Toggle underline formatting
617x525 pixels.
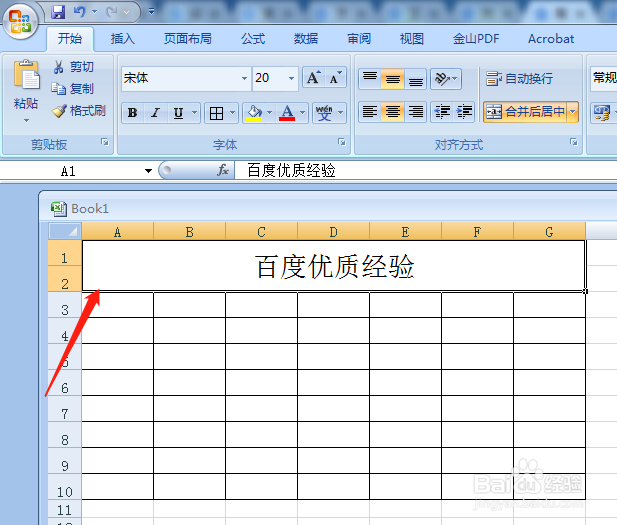click(178, 113)
